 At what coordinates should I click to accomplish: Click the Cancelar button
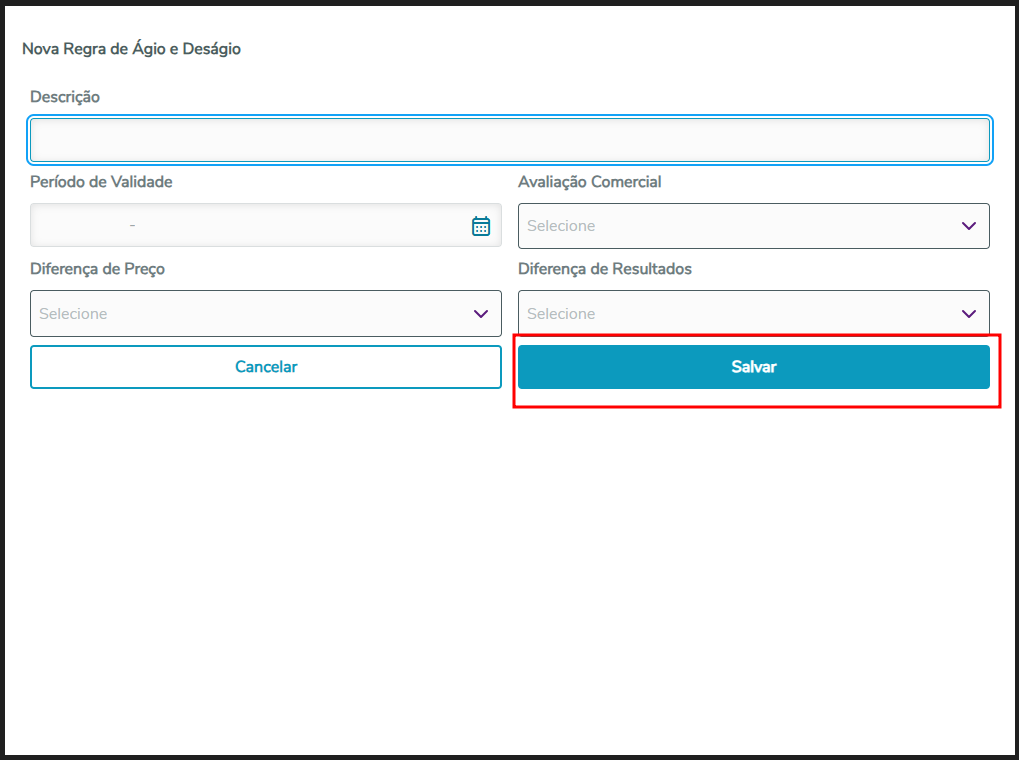pyautogui.click(x=266, y=367)
